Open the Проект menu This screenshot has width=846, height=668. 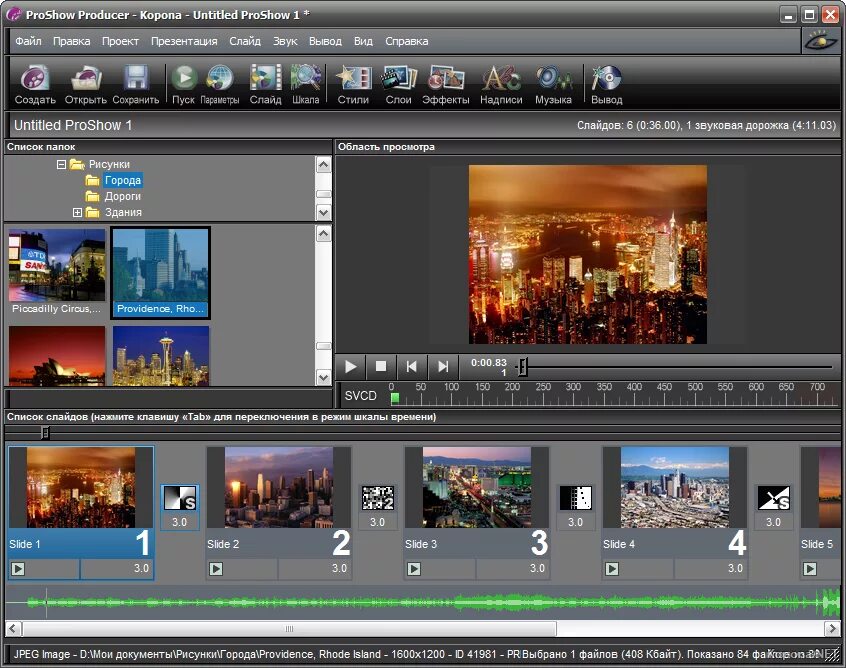tap(120, 41)
